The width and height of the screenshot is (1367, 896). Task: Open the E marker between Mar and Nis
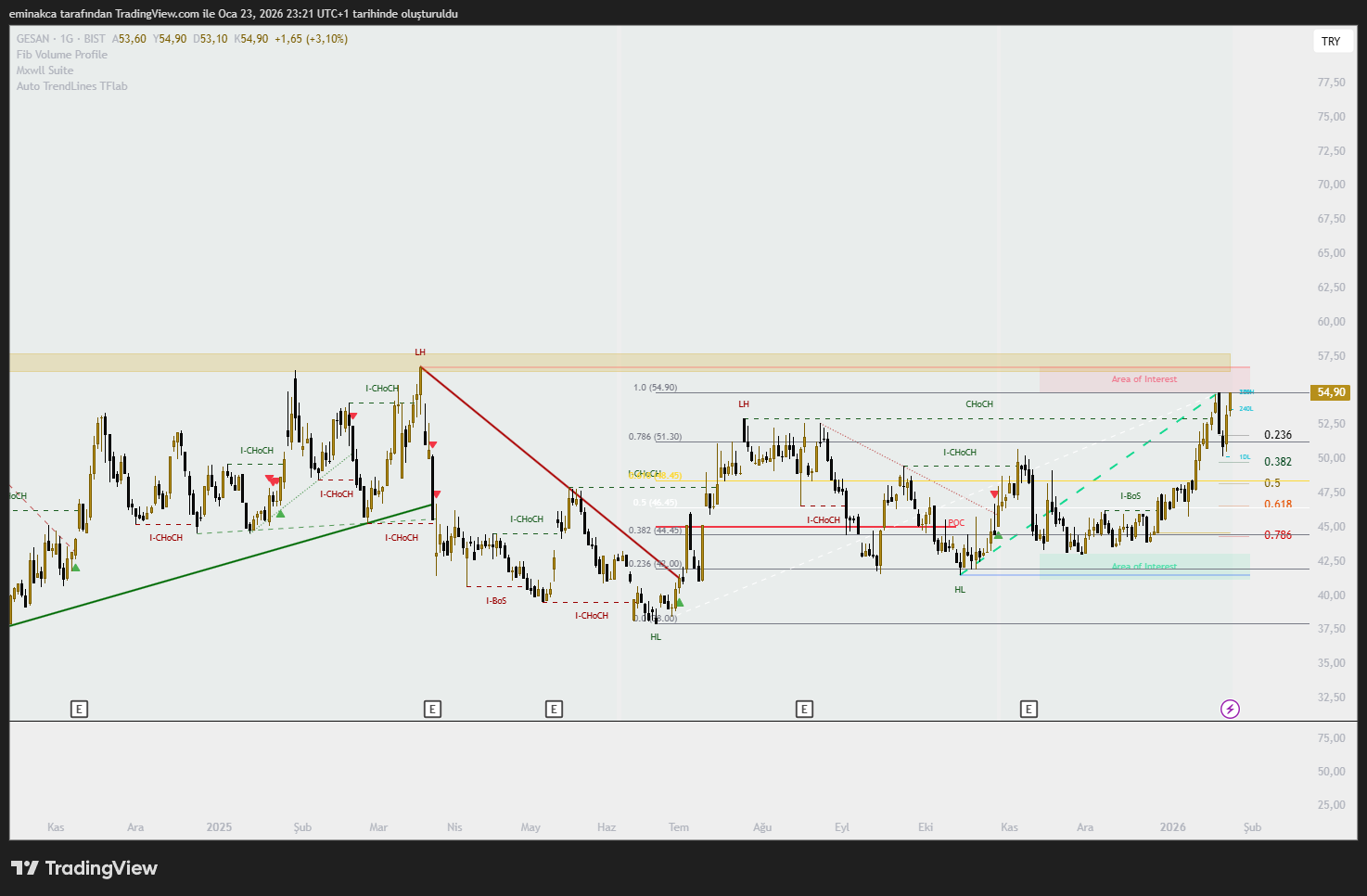(x=432, y=710)
